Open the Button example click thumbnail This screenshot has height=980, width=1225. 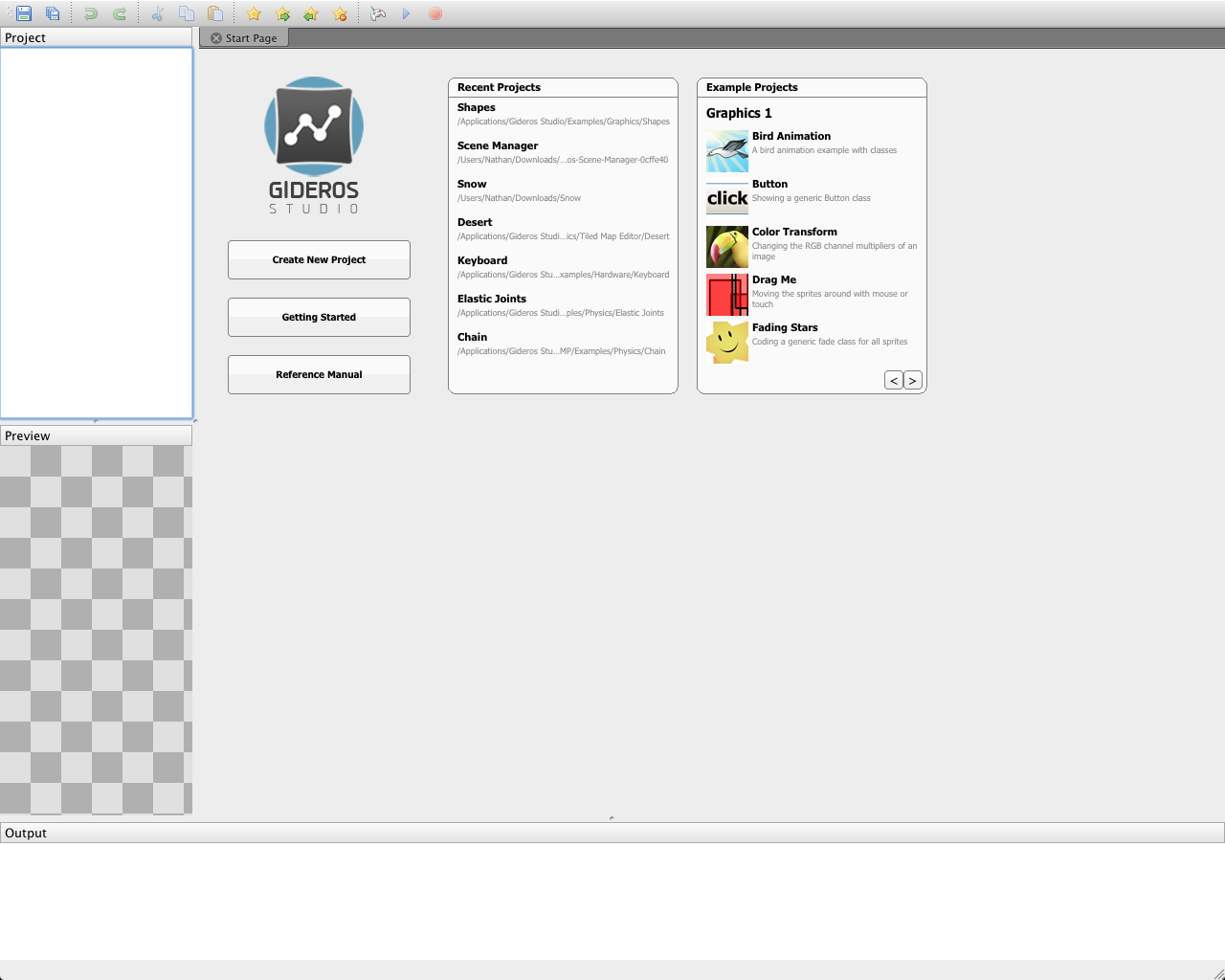(x=727, y=199)
